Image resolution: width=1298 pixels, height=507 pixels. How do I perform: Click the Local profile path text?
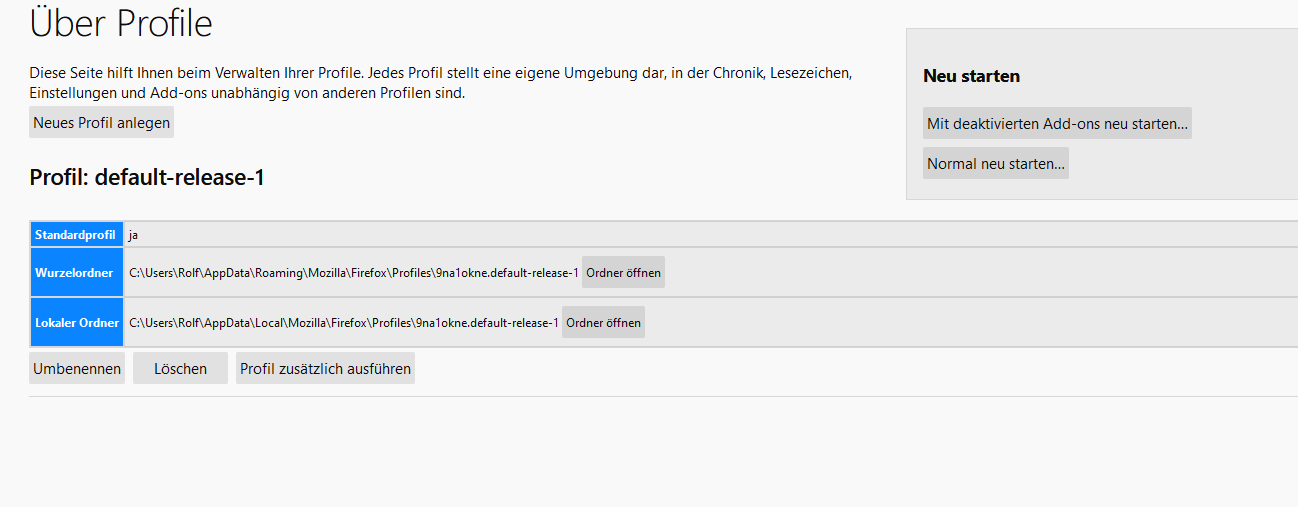pos(343,323)
